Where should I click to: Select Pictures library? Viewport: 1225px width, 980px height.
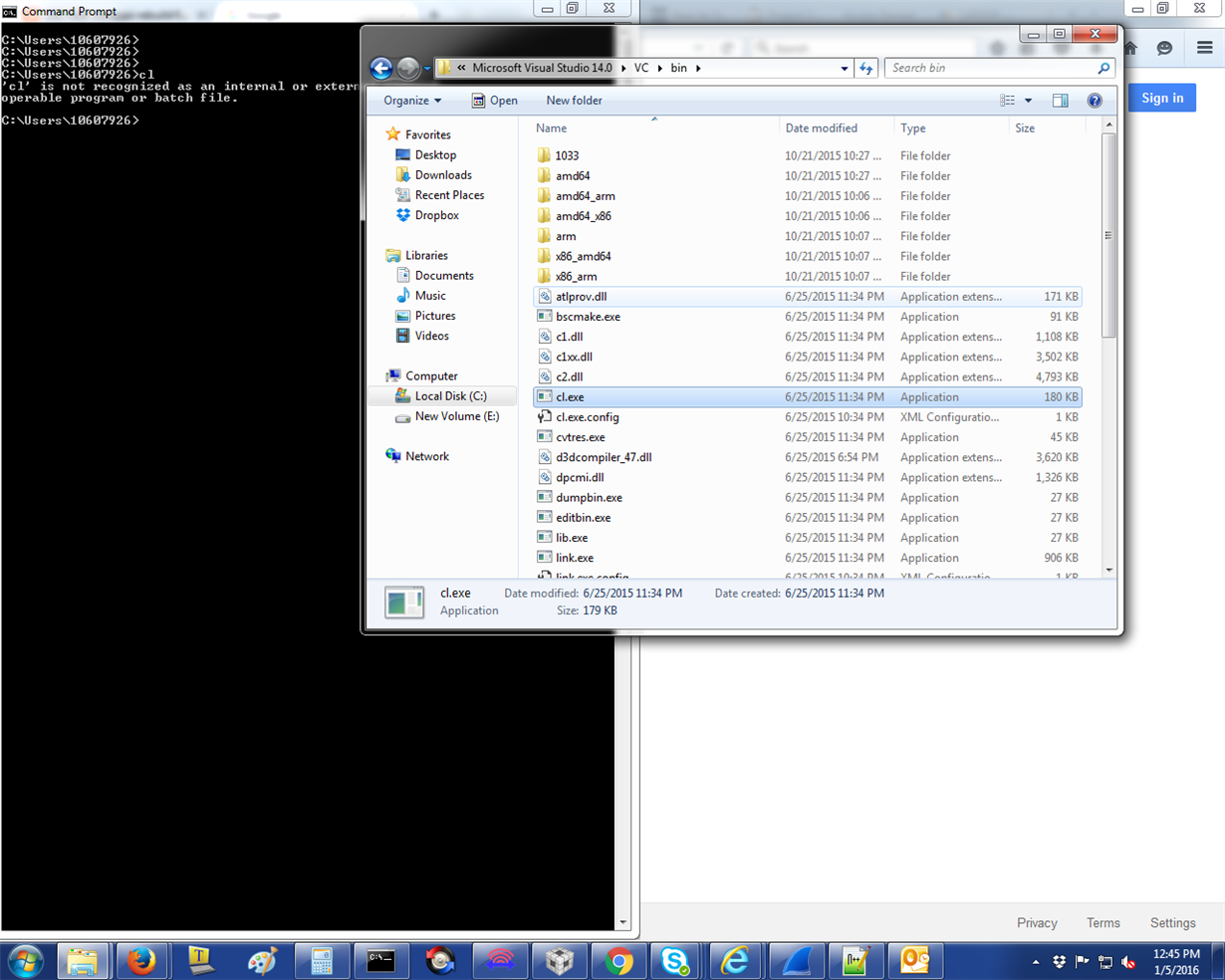click(435, 316)
